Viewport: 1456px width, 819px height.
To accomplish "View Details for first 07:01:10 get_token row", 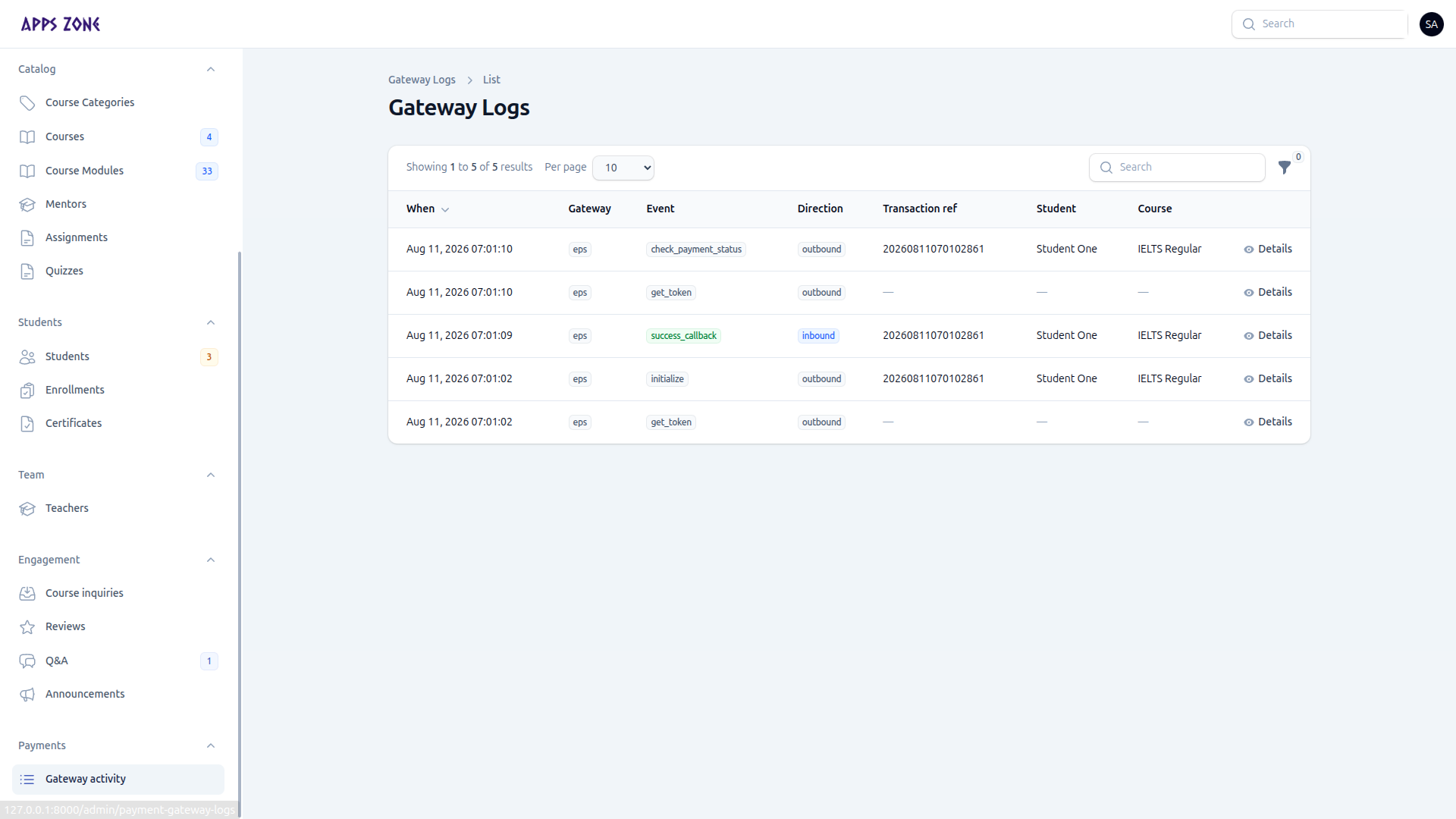I will [x=1267, y=292].
